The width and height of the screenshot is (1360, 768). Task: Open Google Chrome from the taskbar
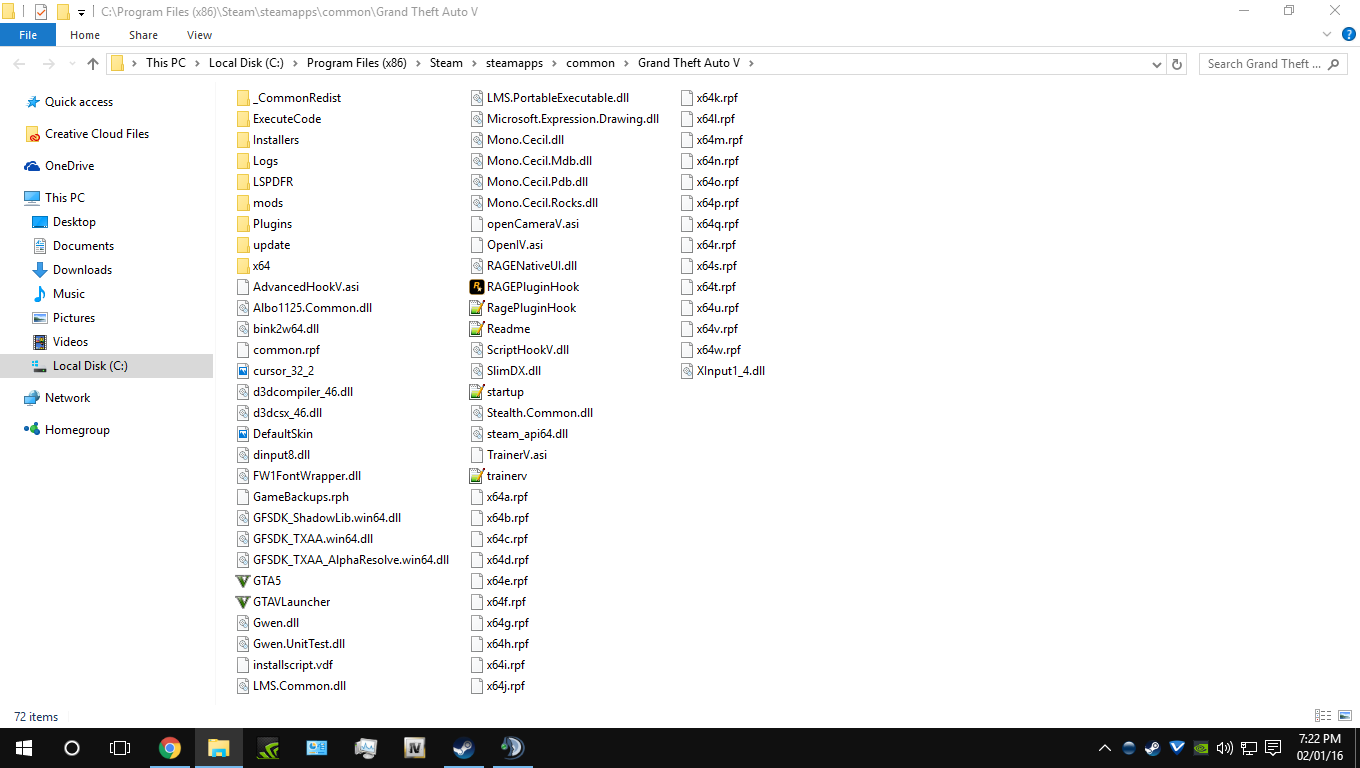click(x=170, y=748)
